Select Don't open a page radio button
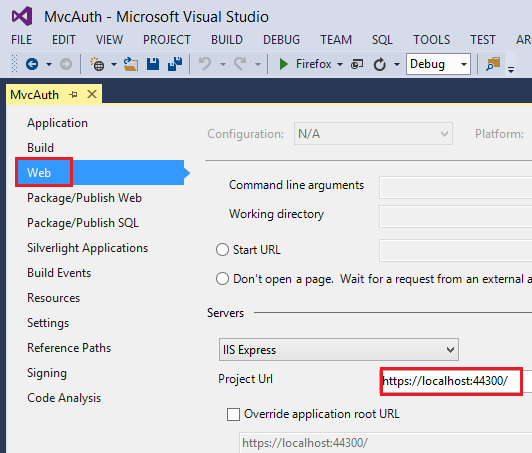Screen dimensions: 532x453 pos(222,279)
